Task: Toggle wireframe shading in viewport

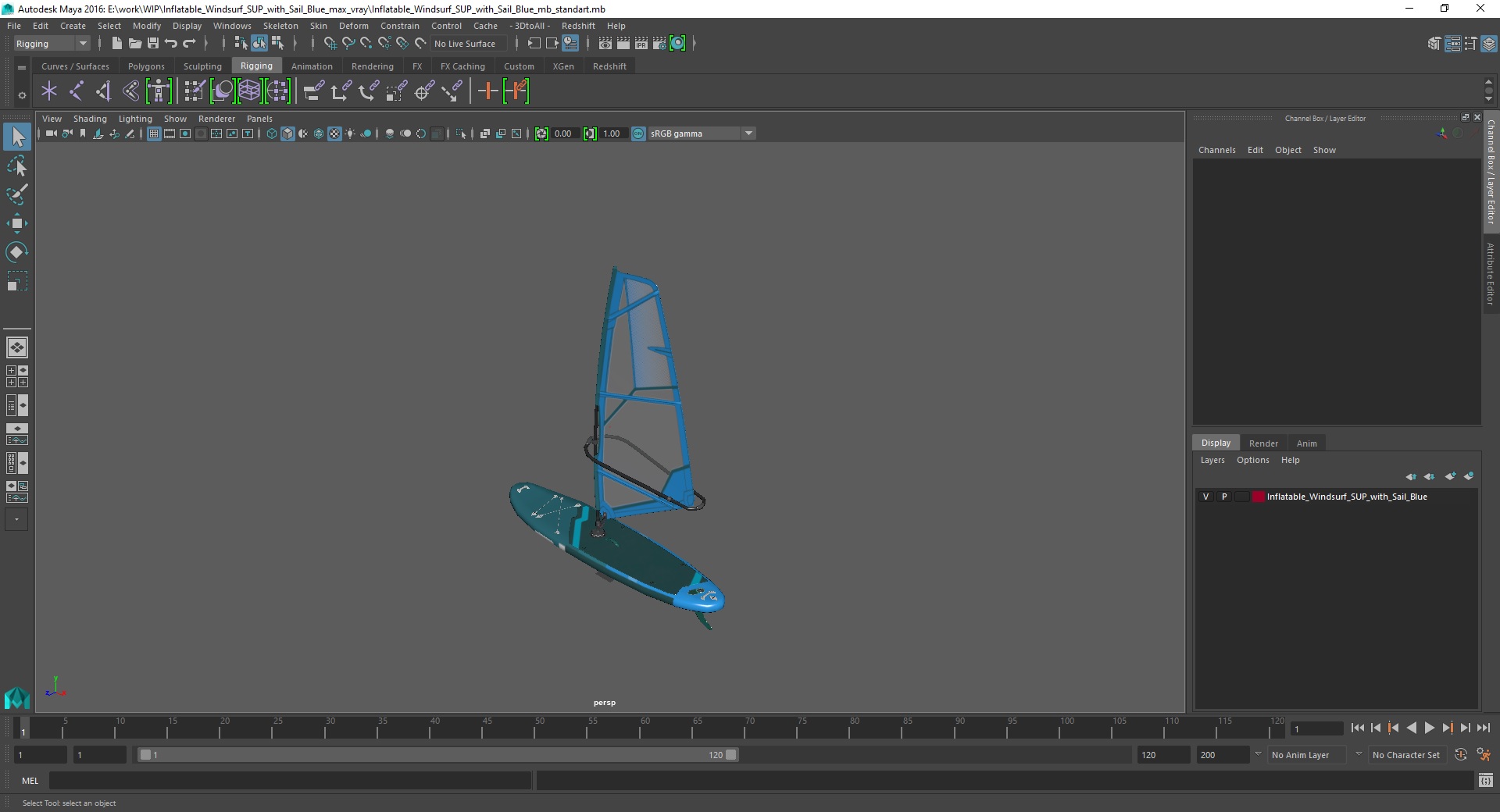Action: [x=272, y=134]
